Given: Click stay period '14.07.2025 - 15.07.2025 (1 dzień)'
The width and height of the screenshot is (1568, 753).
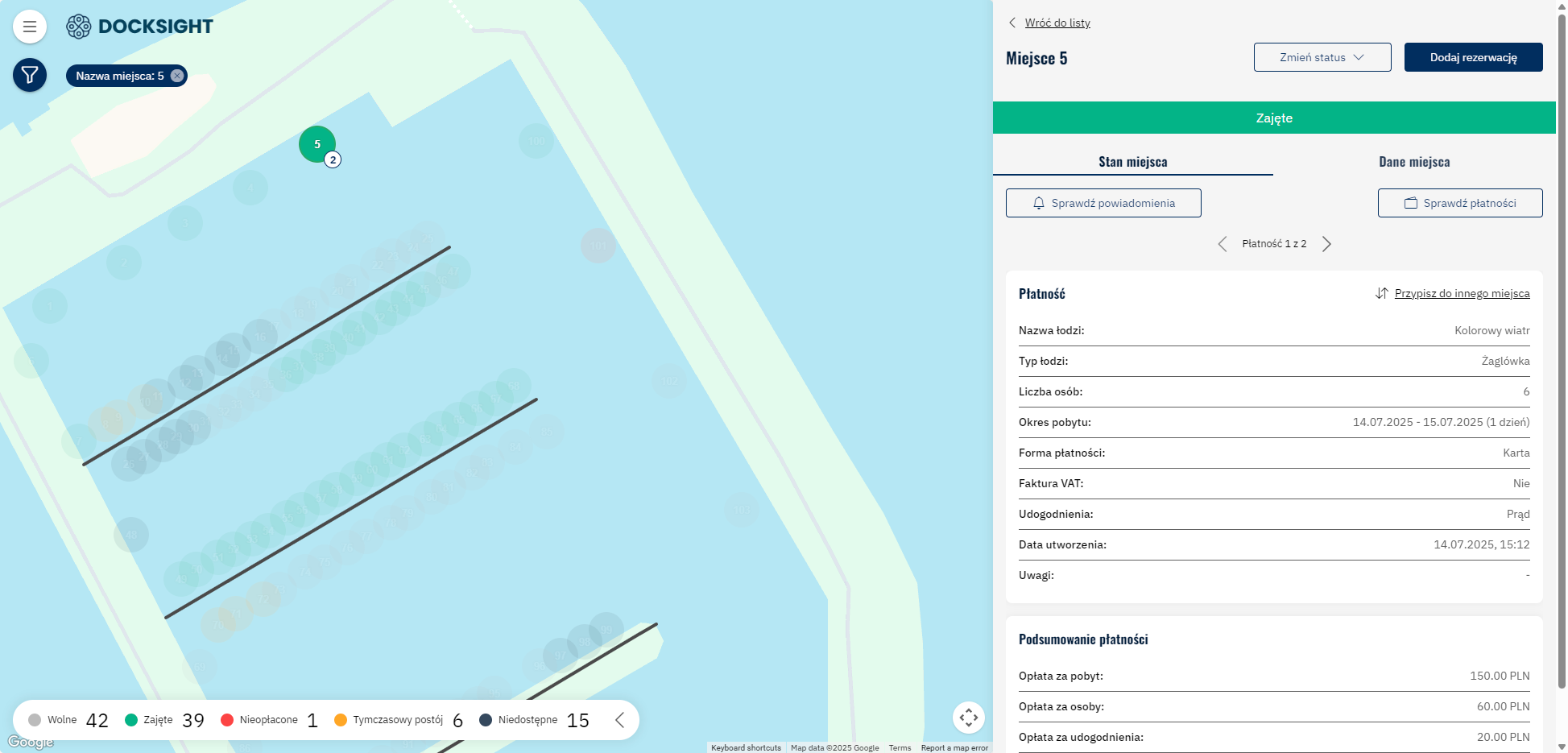Looking at the screenshot, I should (1442, 422).
